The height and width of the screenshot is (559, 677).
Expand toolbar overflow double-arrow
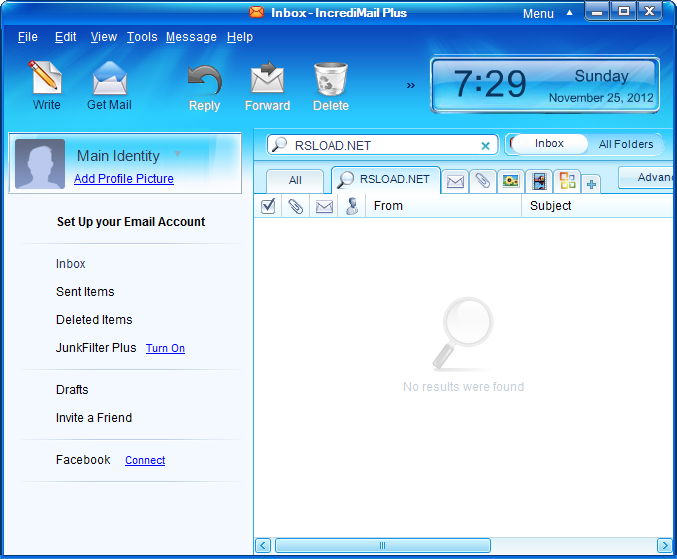coord(411,85)
